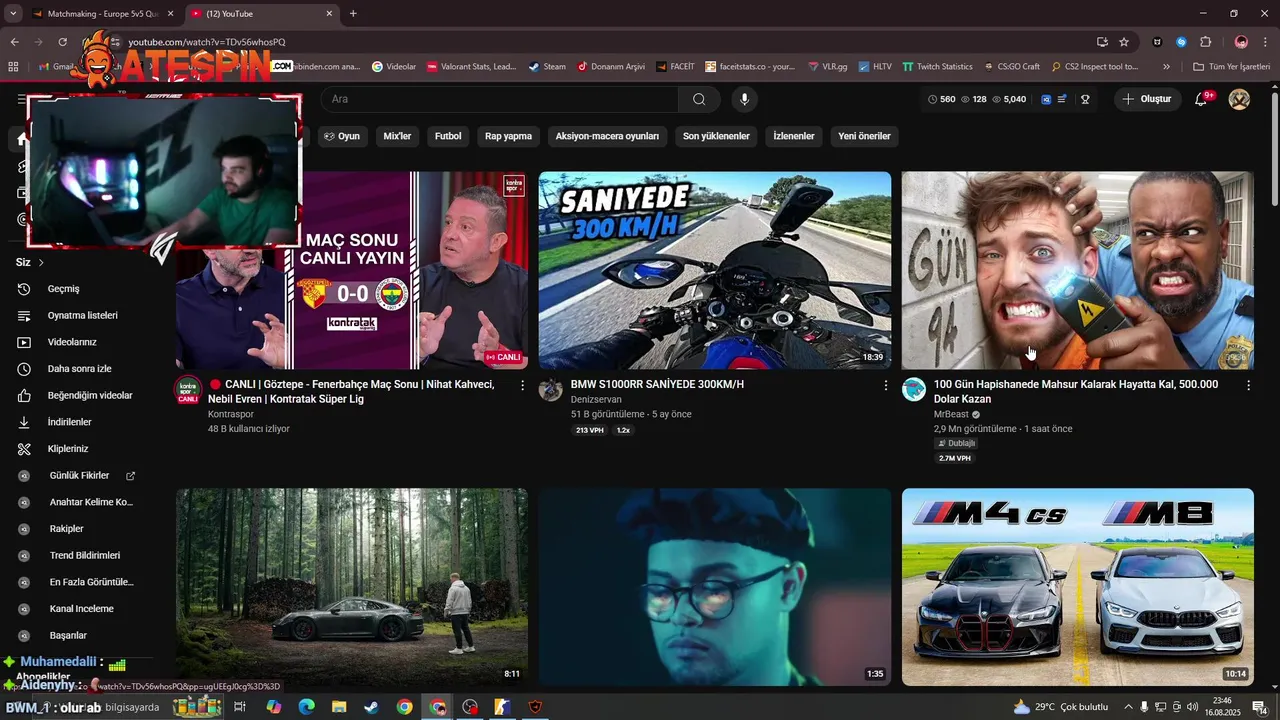1280x720 pixels.
Task: Click the black cat extension icon
Action: pyautogui.click(x=1157, y=42)
